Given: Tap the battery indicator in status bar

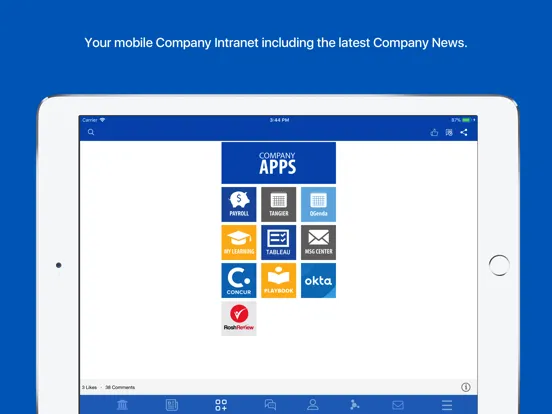Looking at the screenshot, I should (x=467, y=120).
